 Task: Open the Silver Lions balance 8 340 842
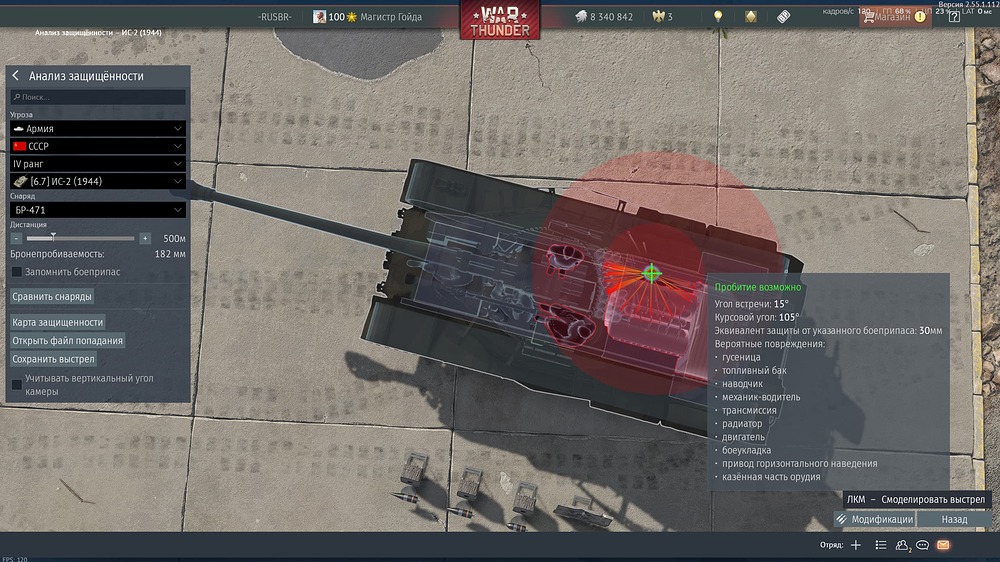pos(603,17)
